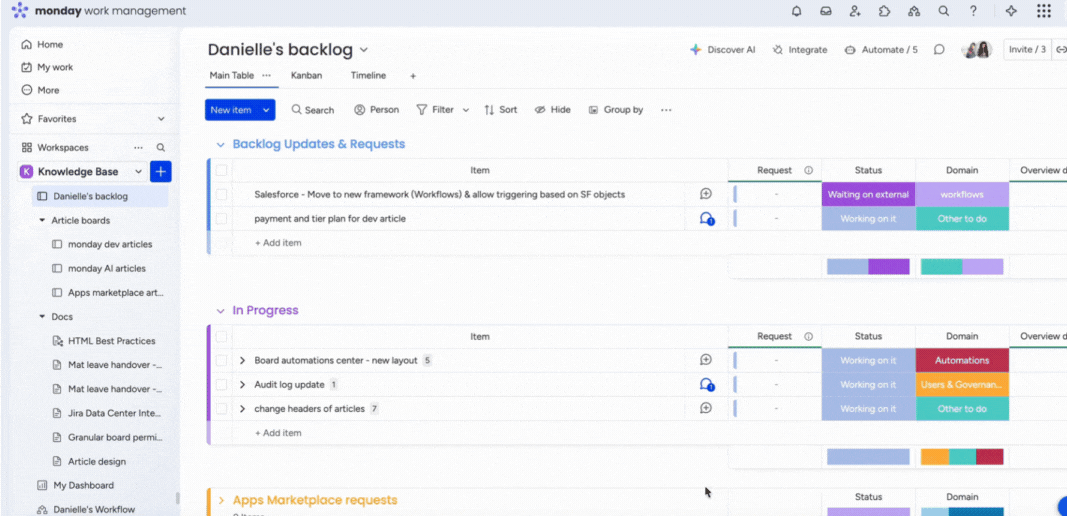Open the Workspaces three-dot menu
1067x516 pixels.
coord(138,147)
